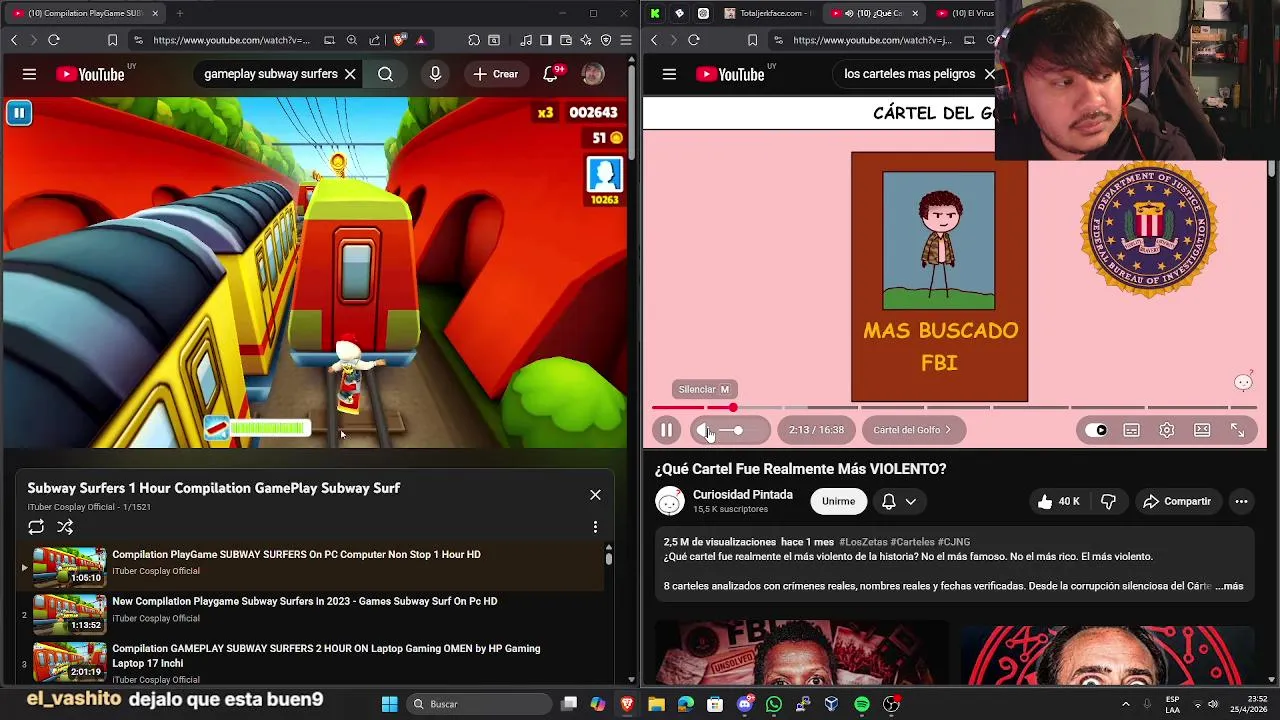Viewport: 1280px width, 720px height.
Task: Open the Crear button
Action: [x=496, y=74]
